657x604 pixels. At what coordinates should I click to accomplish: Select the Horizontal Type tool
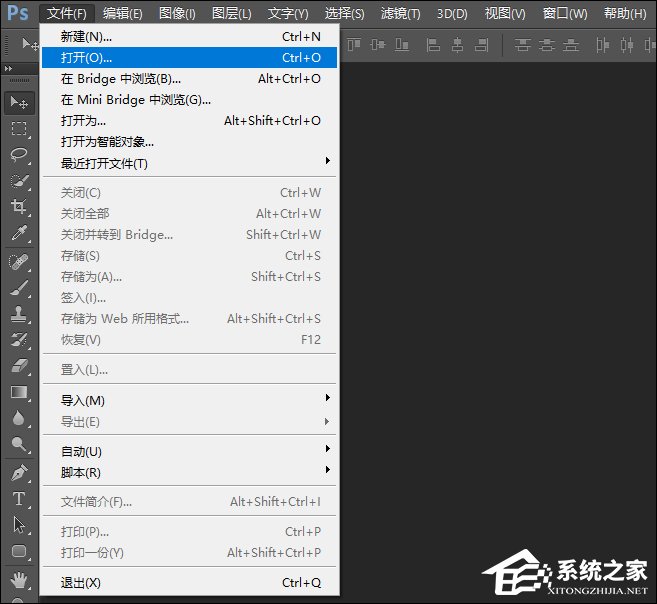point(19,498)
